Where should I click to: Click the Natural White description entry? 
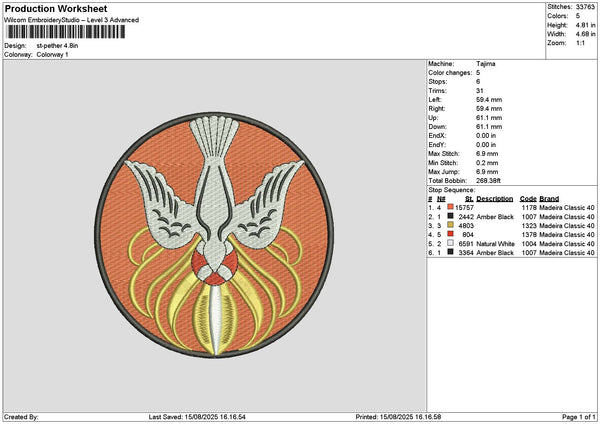coord(498,243)
